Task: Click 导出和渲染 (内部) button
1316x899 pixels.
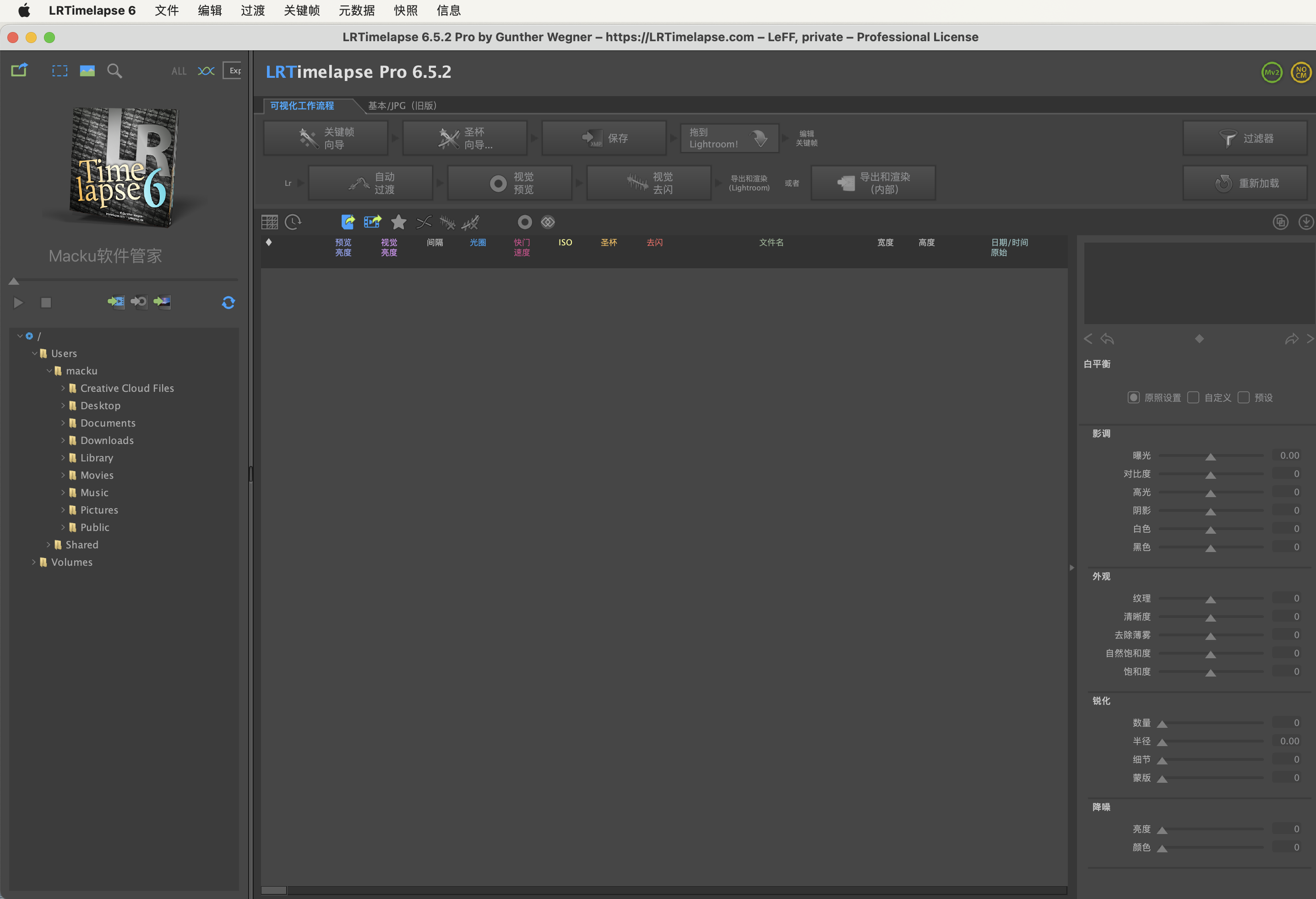Action: [x=873, y=183]
